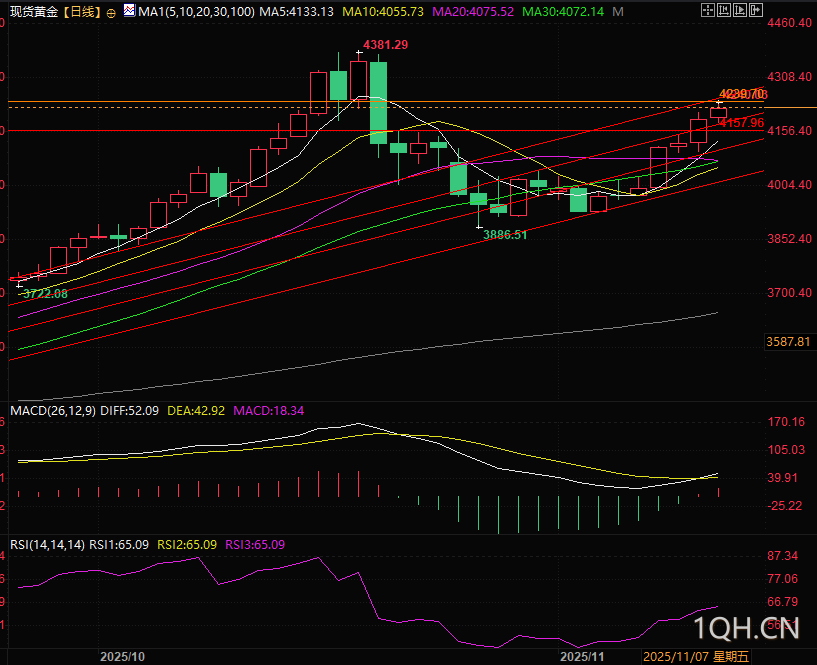Toggle the yellow MA10 average label
817x665 pixels.
click(x=383, y=12)
